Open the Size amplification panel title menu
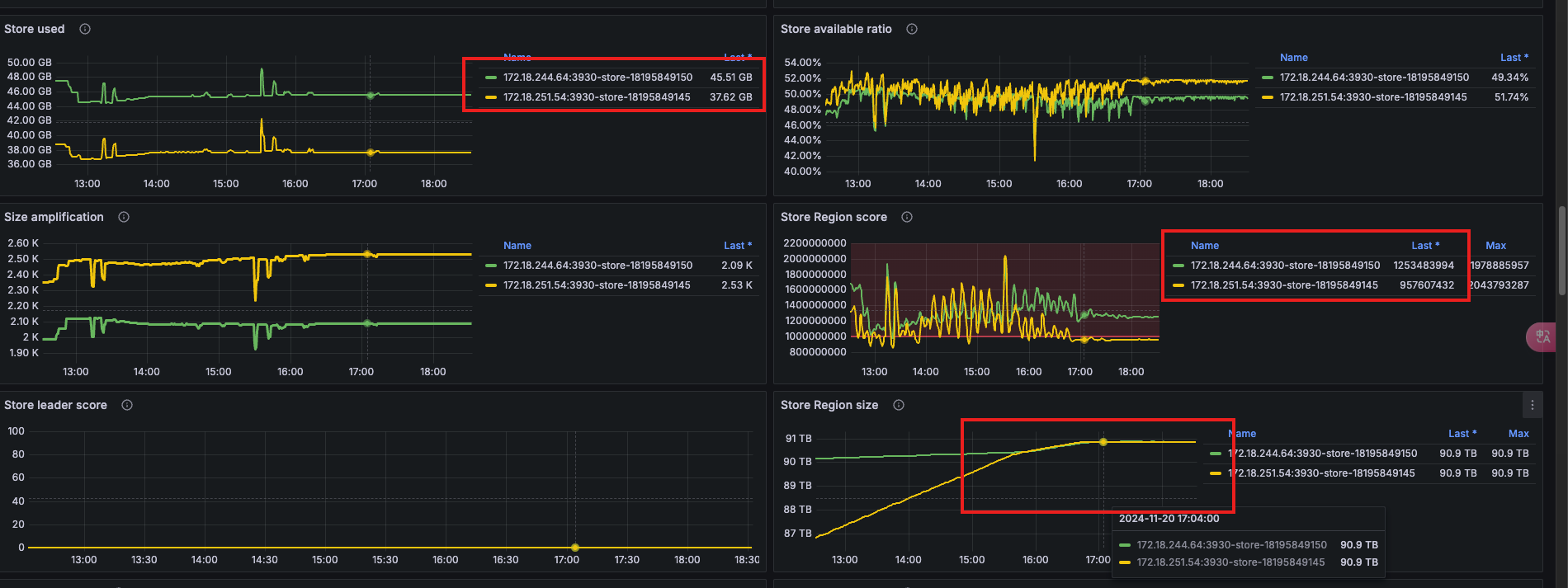This screenshot has height=588, width=1568. 54,217
